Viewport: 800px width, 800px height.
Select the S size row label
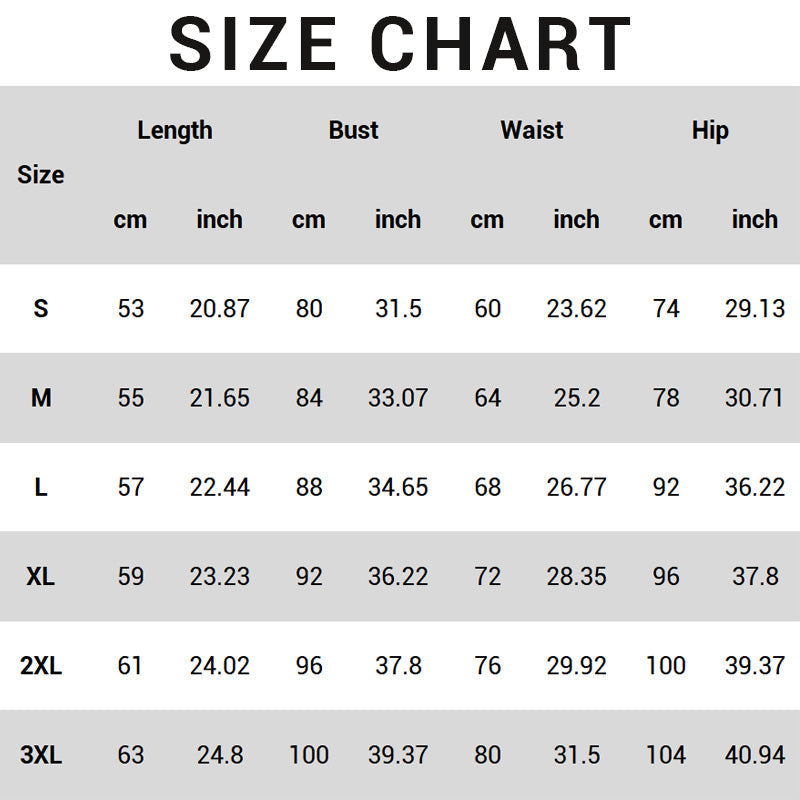pyautogui.click(x=40, y=309)
